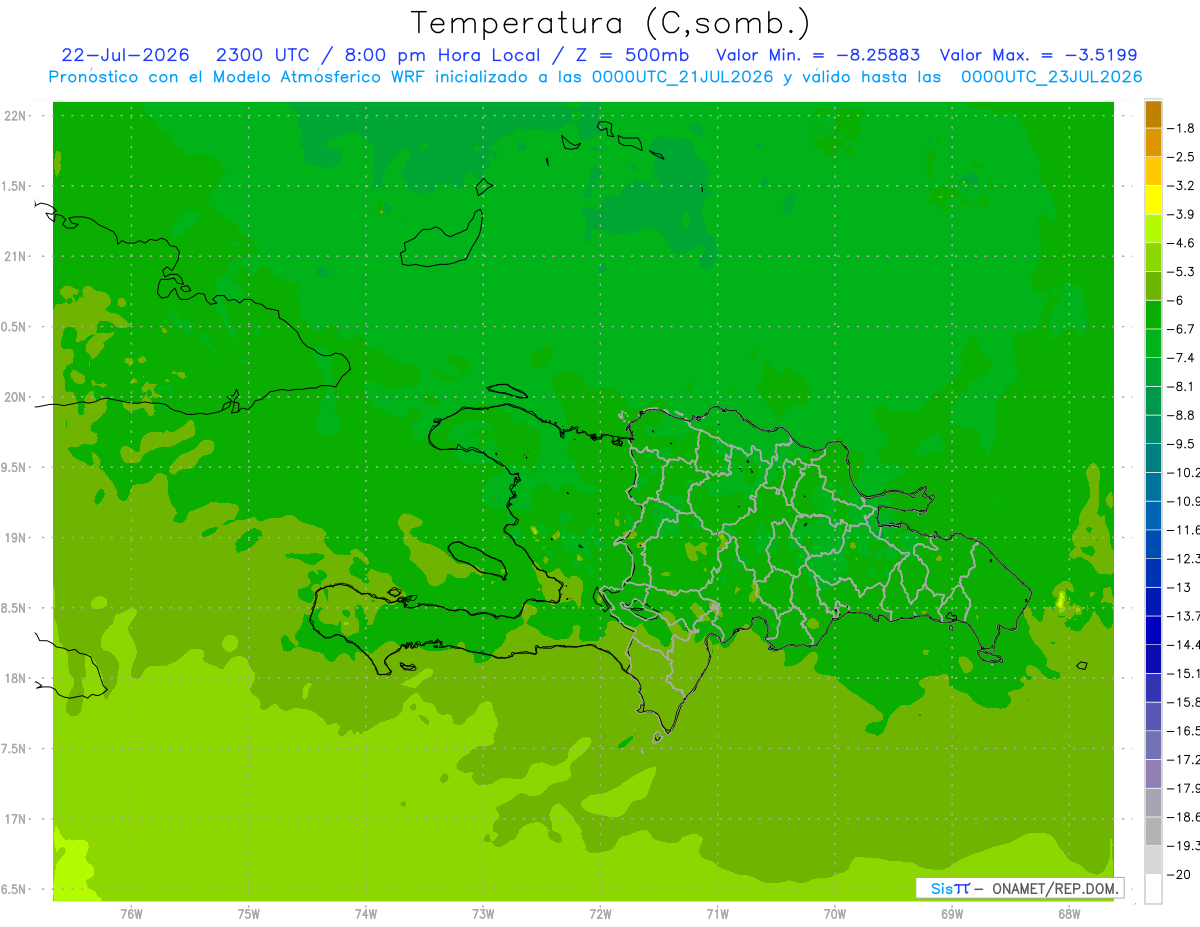This screenshot has height=927, width=1200.
Task: Click the initialization stamp '0000UTC_21JUL2026'
Action: coord(683,77)
